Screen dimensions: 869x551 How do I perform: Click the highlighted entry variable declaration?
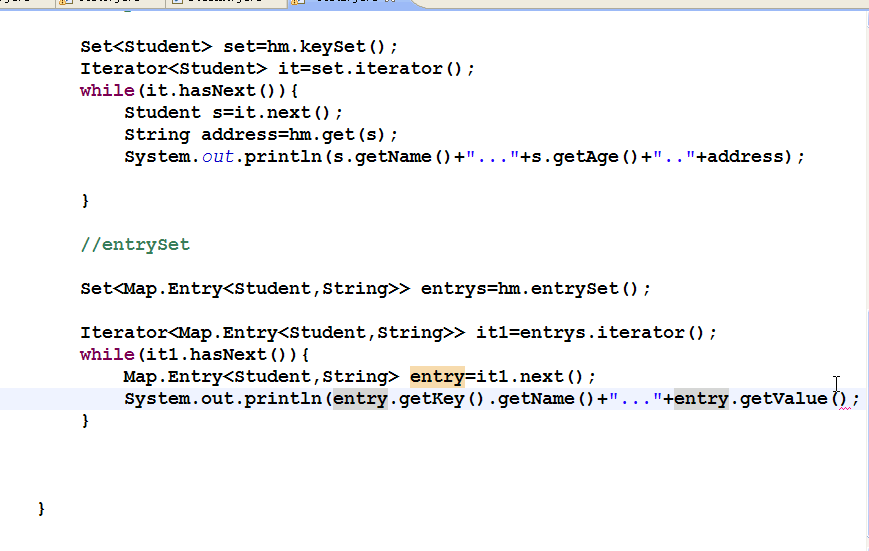[437, 376]
